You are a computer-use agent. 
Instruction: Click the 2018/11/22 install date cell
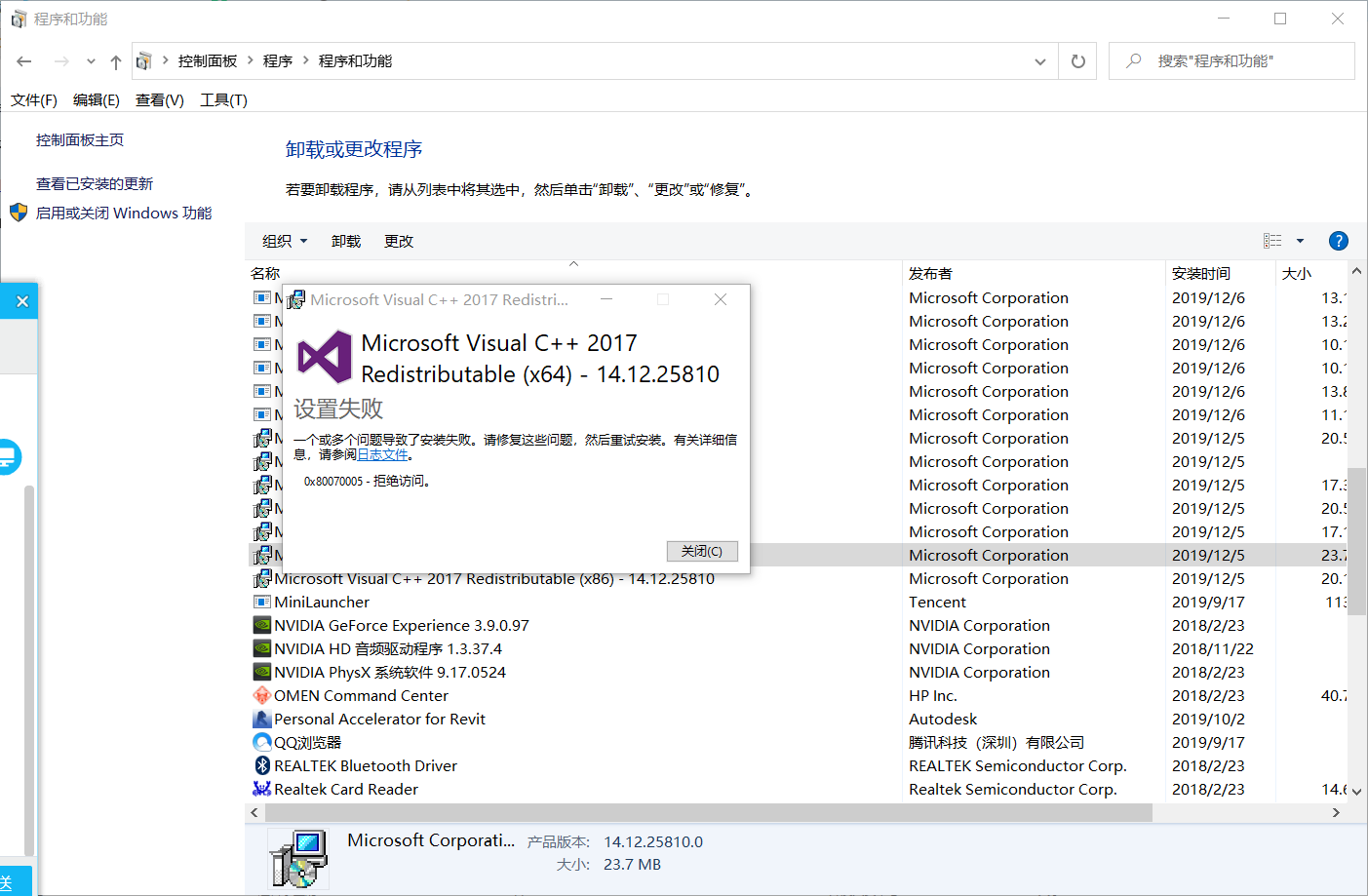point(1213,649)
